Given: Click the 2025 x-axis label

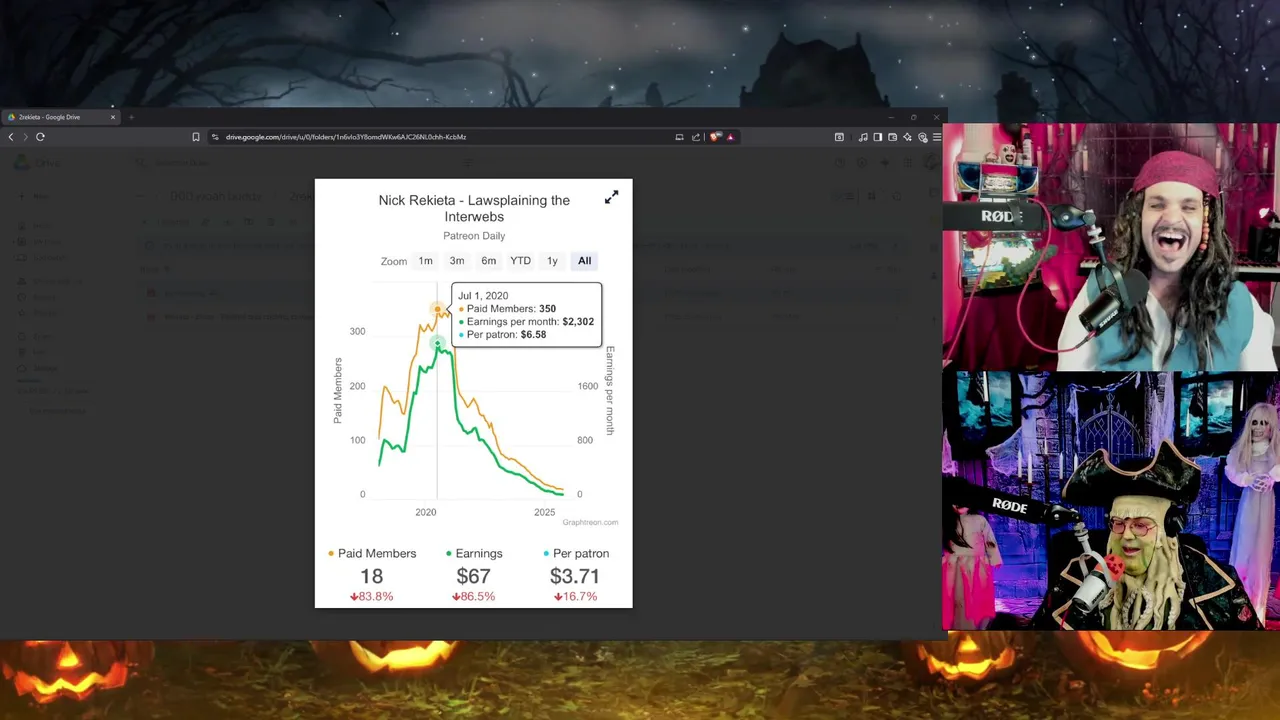Looking at the screenshot, I should pyautogui.click(x=544, y=512).
